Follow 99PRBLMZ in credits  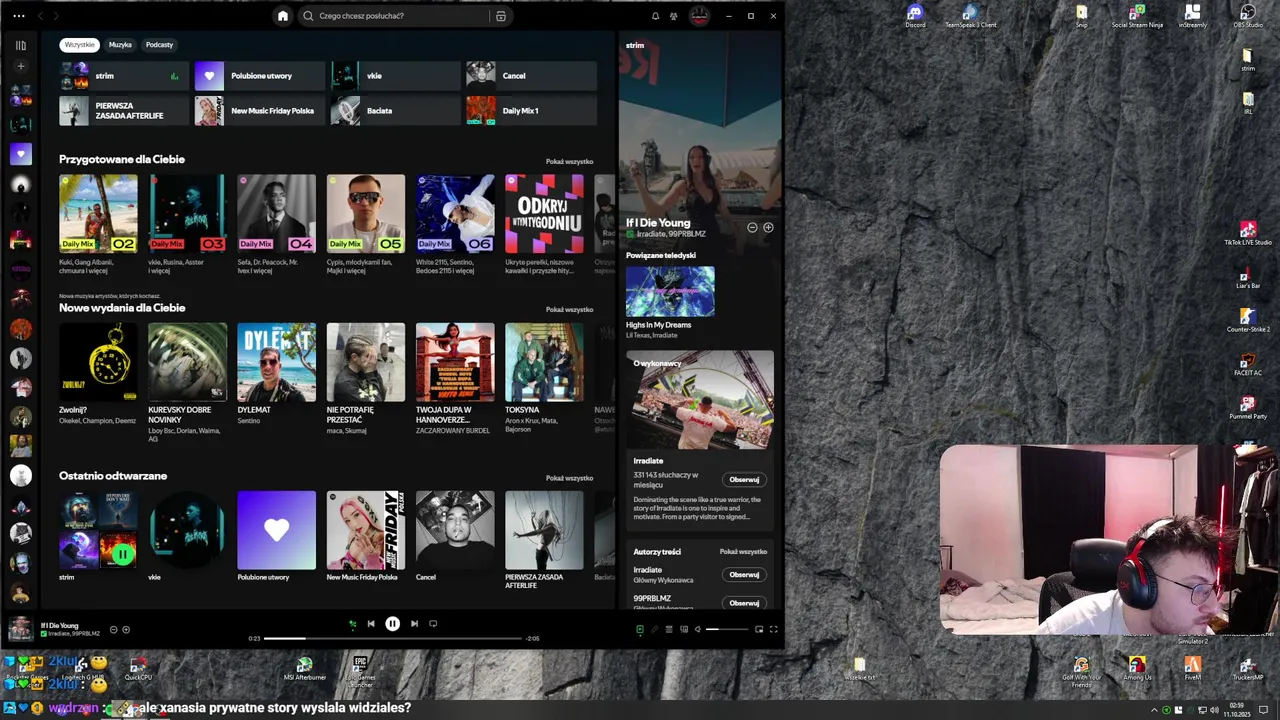(744, 603)
